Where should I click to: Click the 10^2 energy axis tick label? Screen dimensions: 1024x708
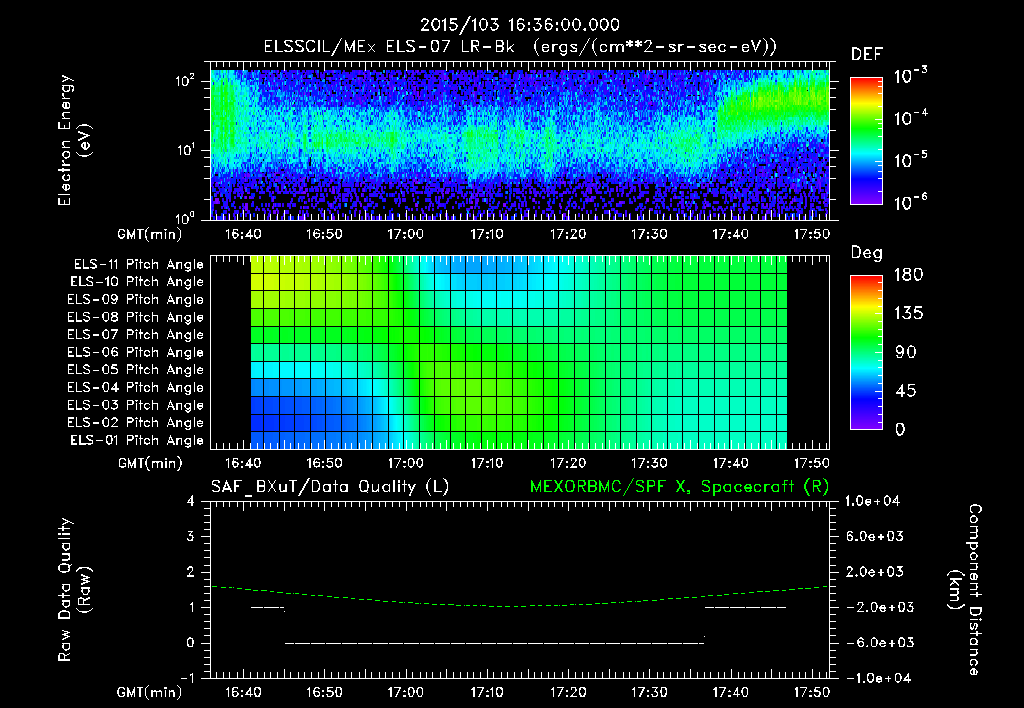[185, 81]
